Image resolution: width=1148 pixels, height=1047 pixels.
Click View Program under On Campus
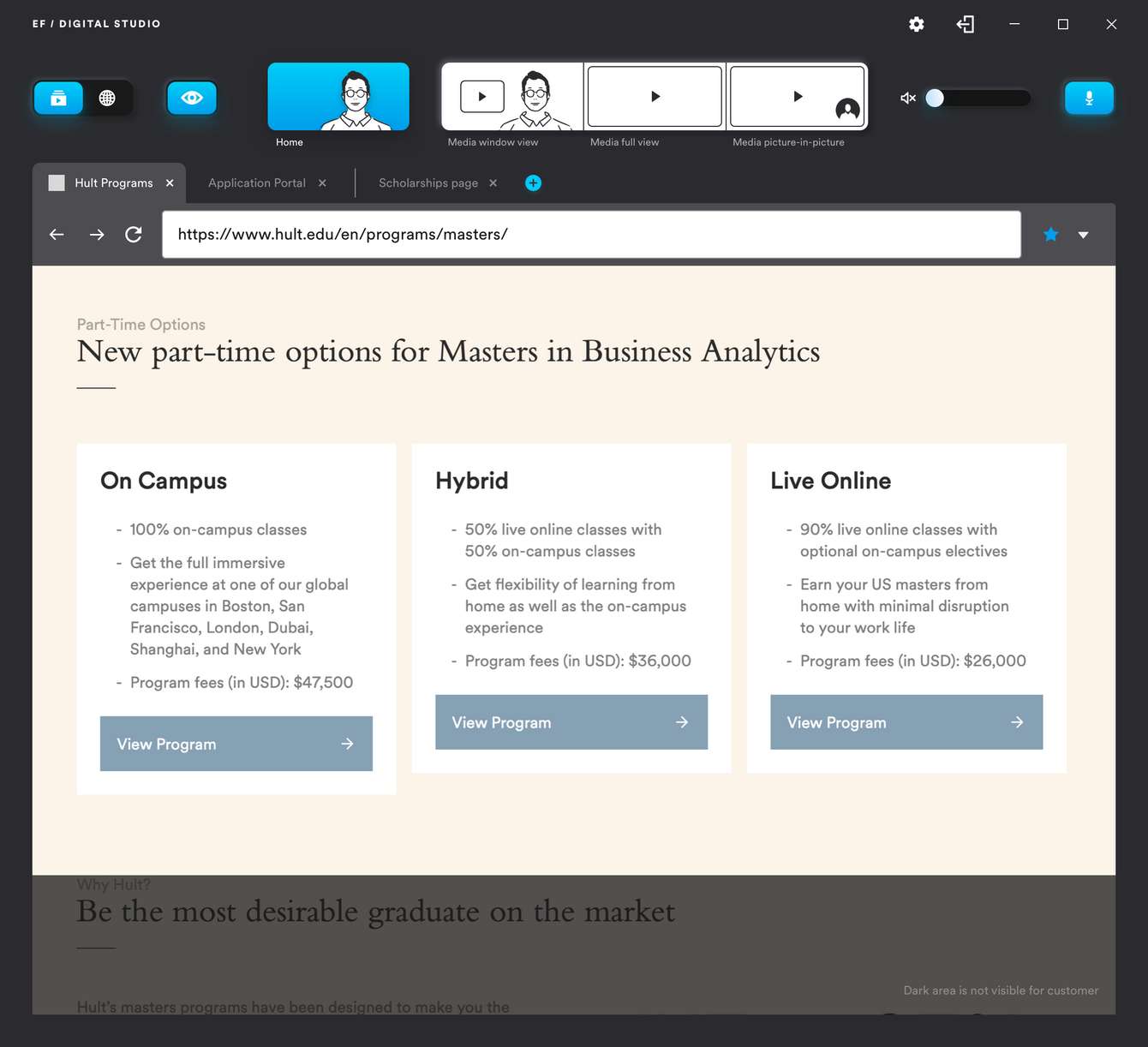(236, 744)
